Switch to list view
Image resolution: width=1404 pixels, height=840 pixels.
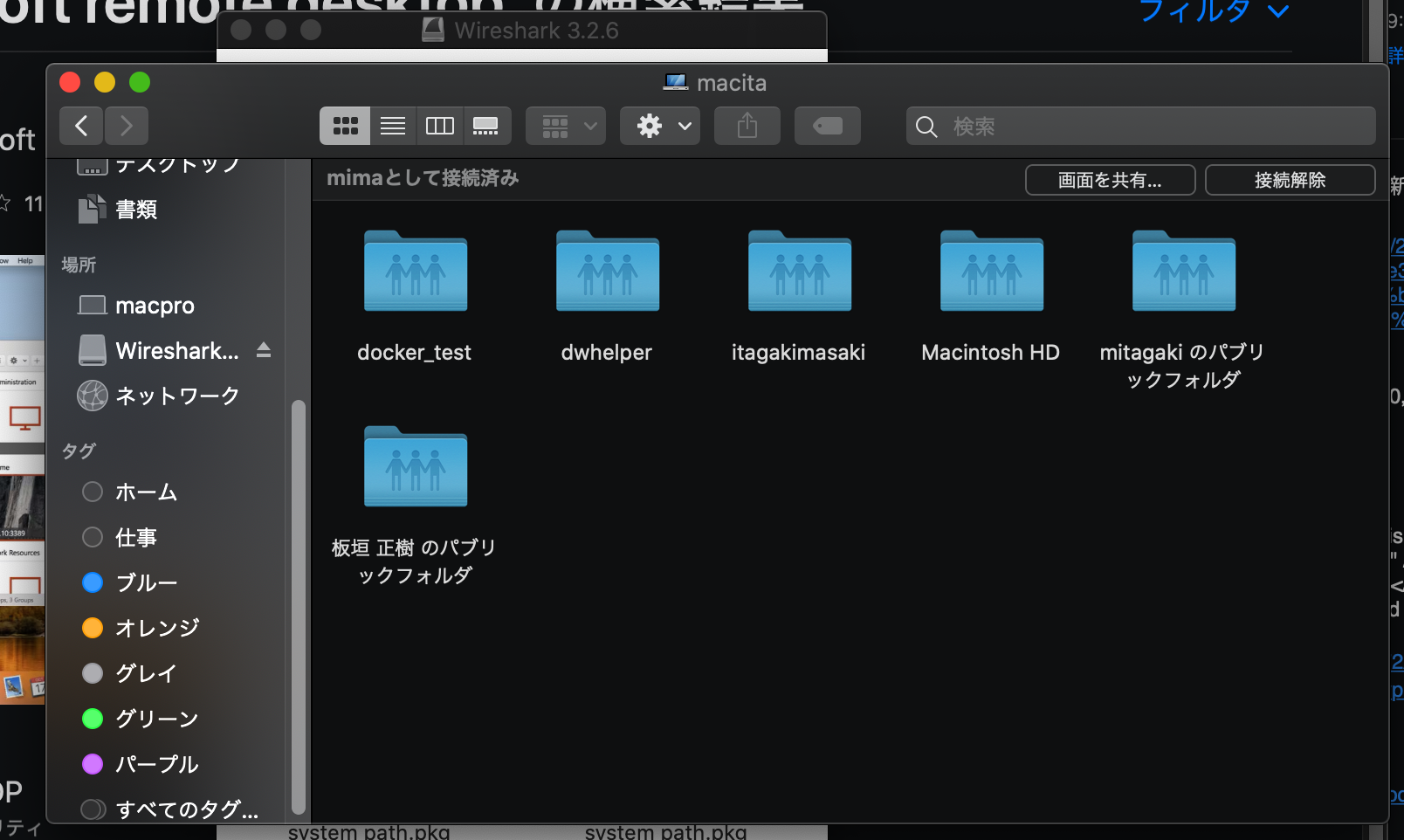pyautogui.click(x=393, y=126)
